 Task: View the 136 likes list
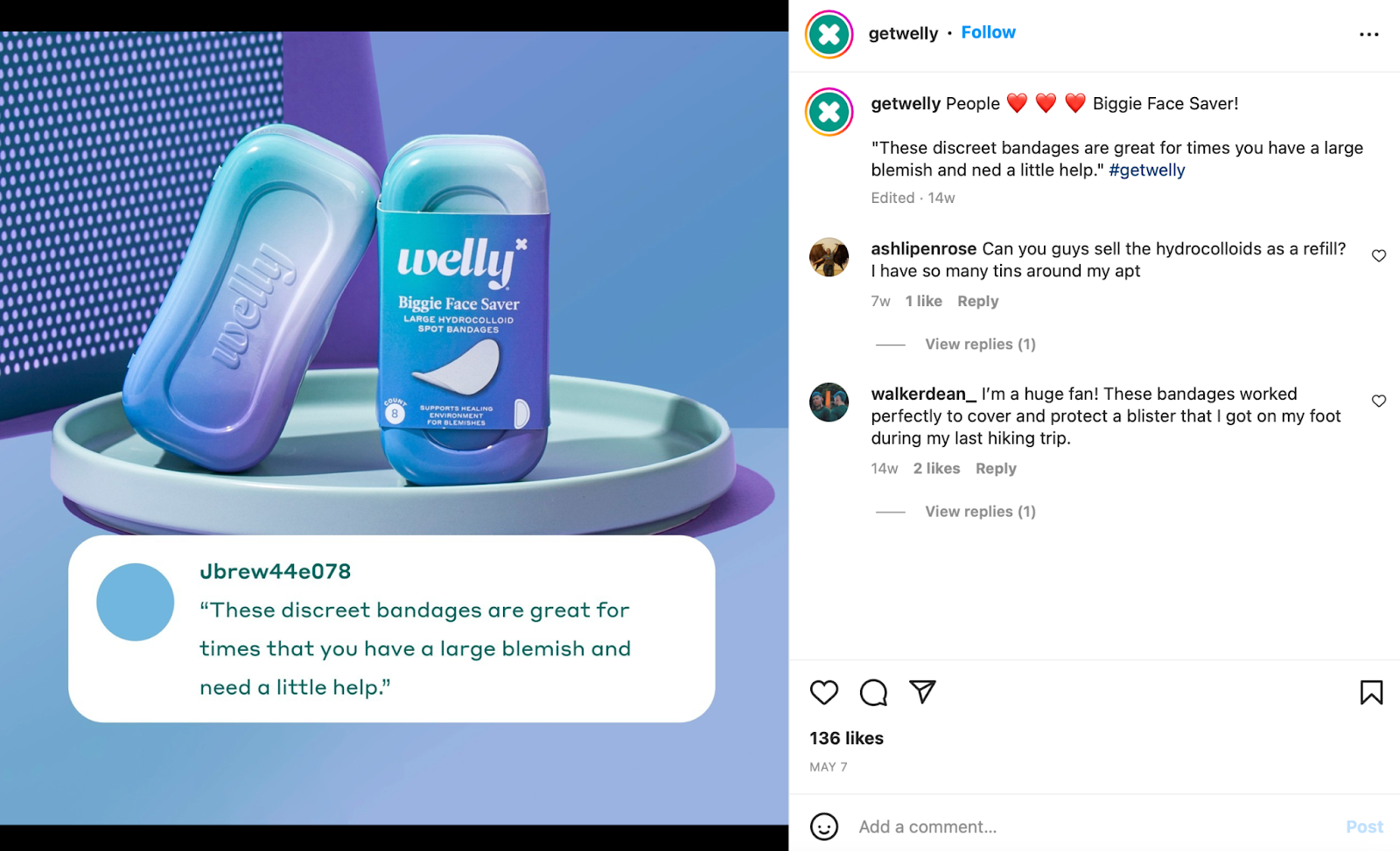tap(846, 738)
